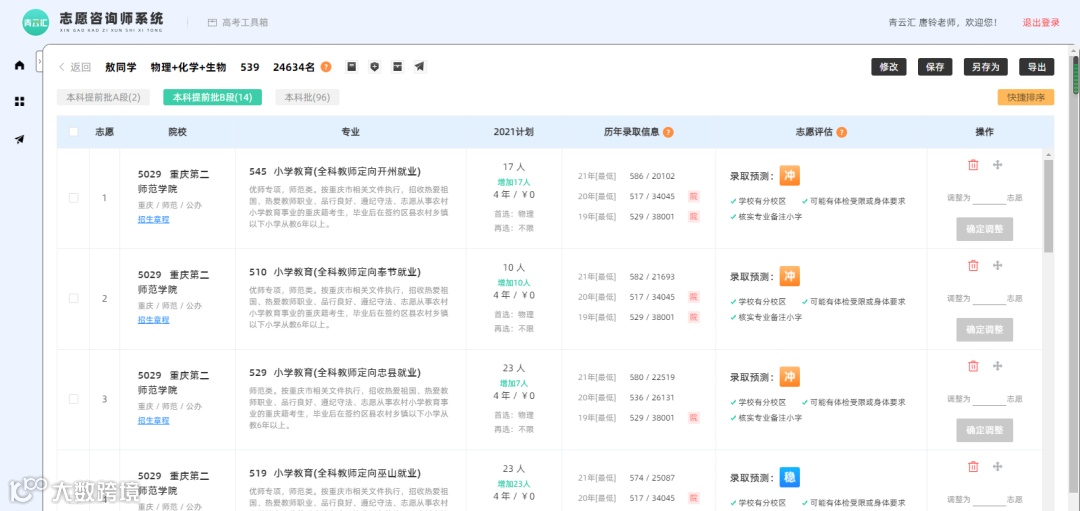
Task: Click the paper plane icon in header row
Action: 419,67
